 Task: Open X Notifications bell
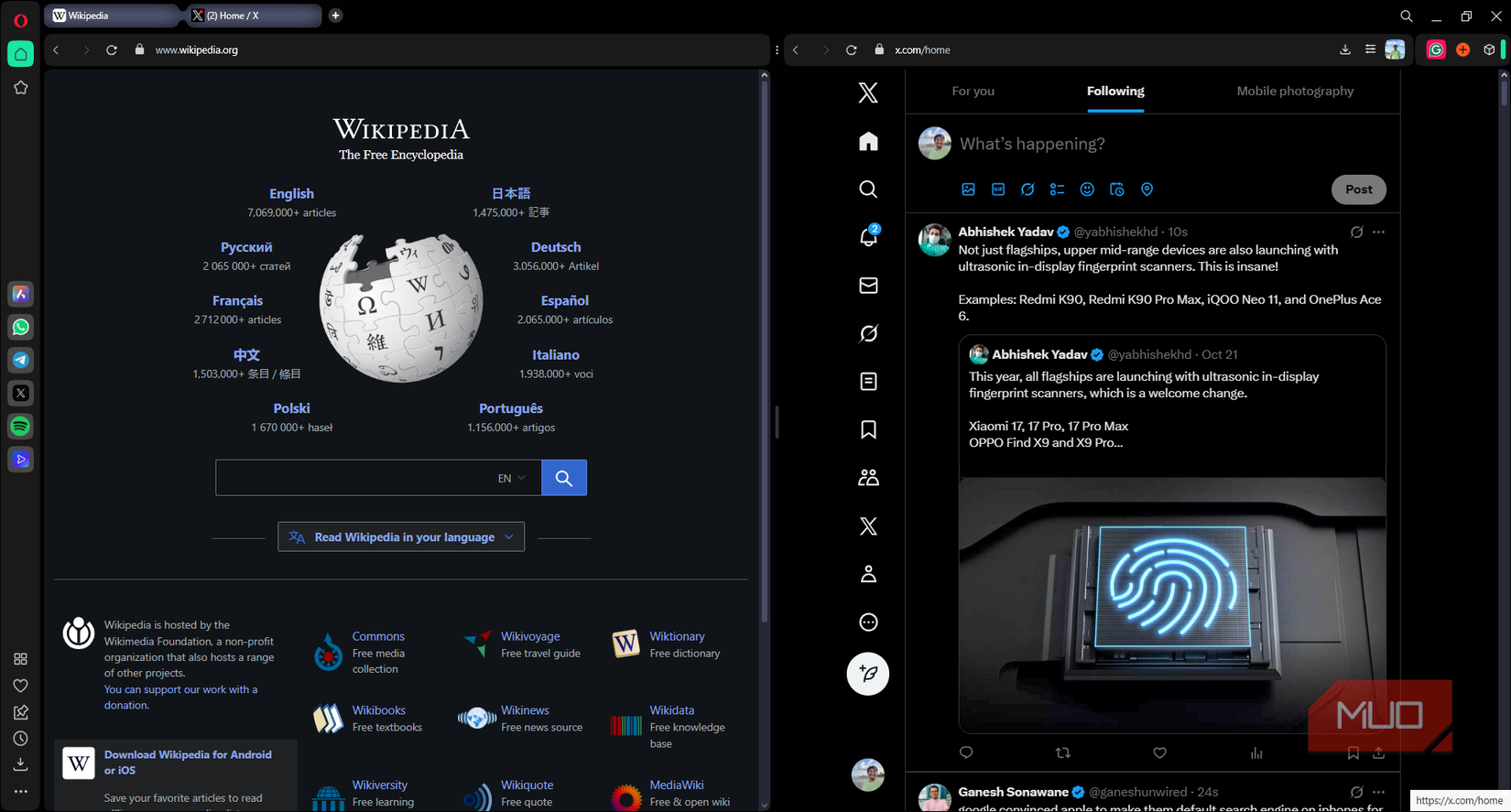868,236
